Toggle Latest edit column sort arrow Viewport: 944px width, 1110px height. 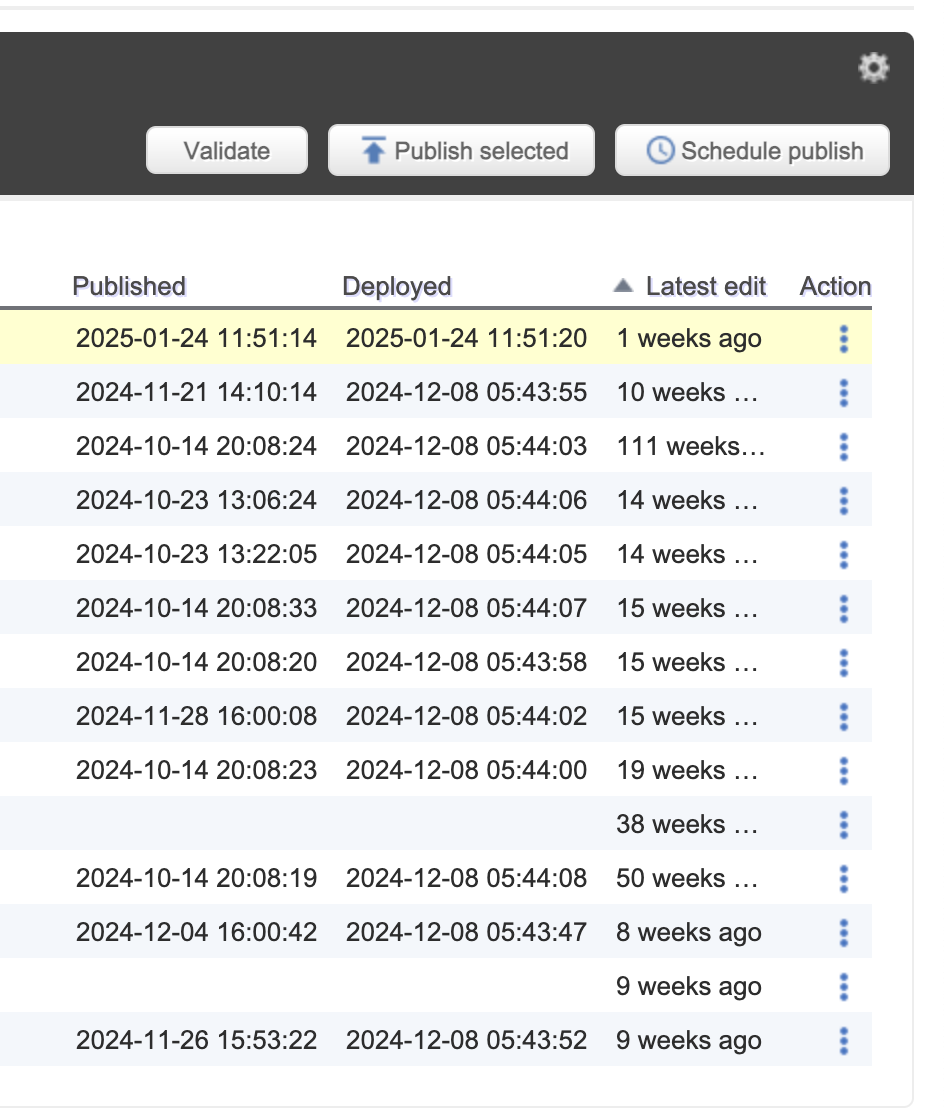(623, 287)
